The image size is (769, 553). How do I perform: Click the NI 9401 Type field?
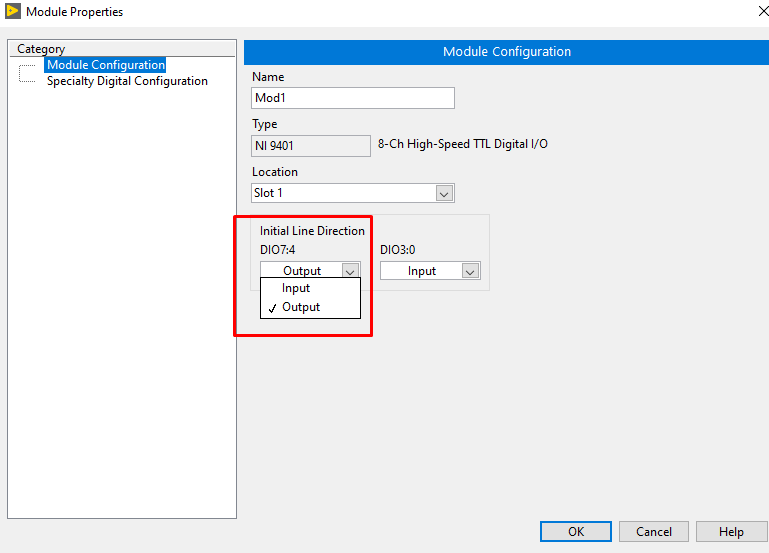click(x=310, y=146)
